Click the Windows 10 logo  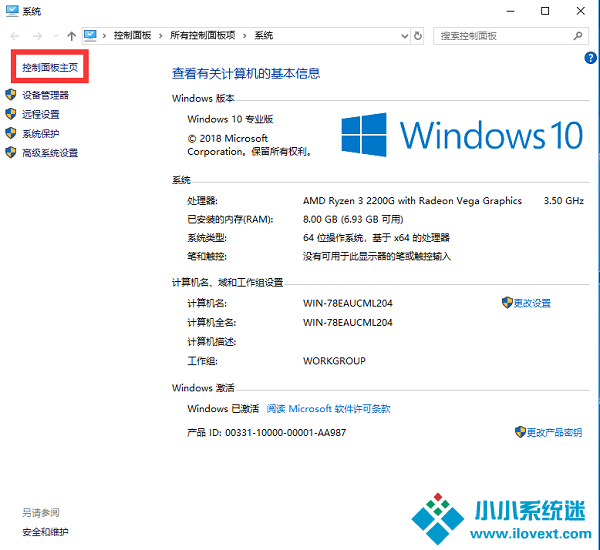(x=462, y=135)
